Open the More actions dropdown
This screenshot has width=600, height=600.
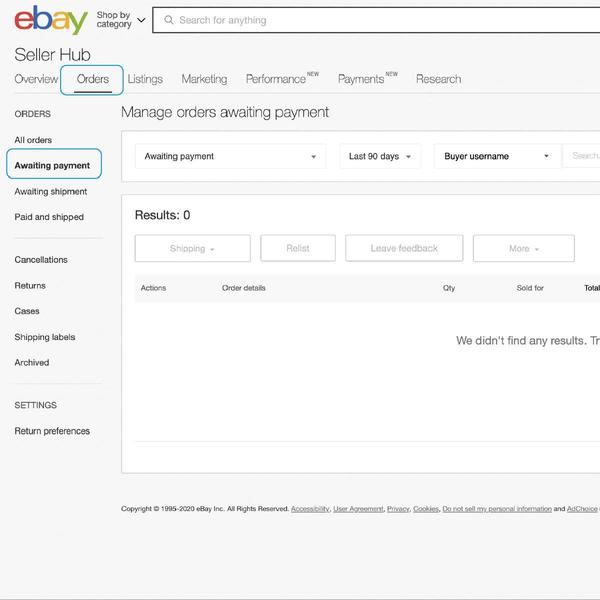coord(524,248)
